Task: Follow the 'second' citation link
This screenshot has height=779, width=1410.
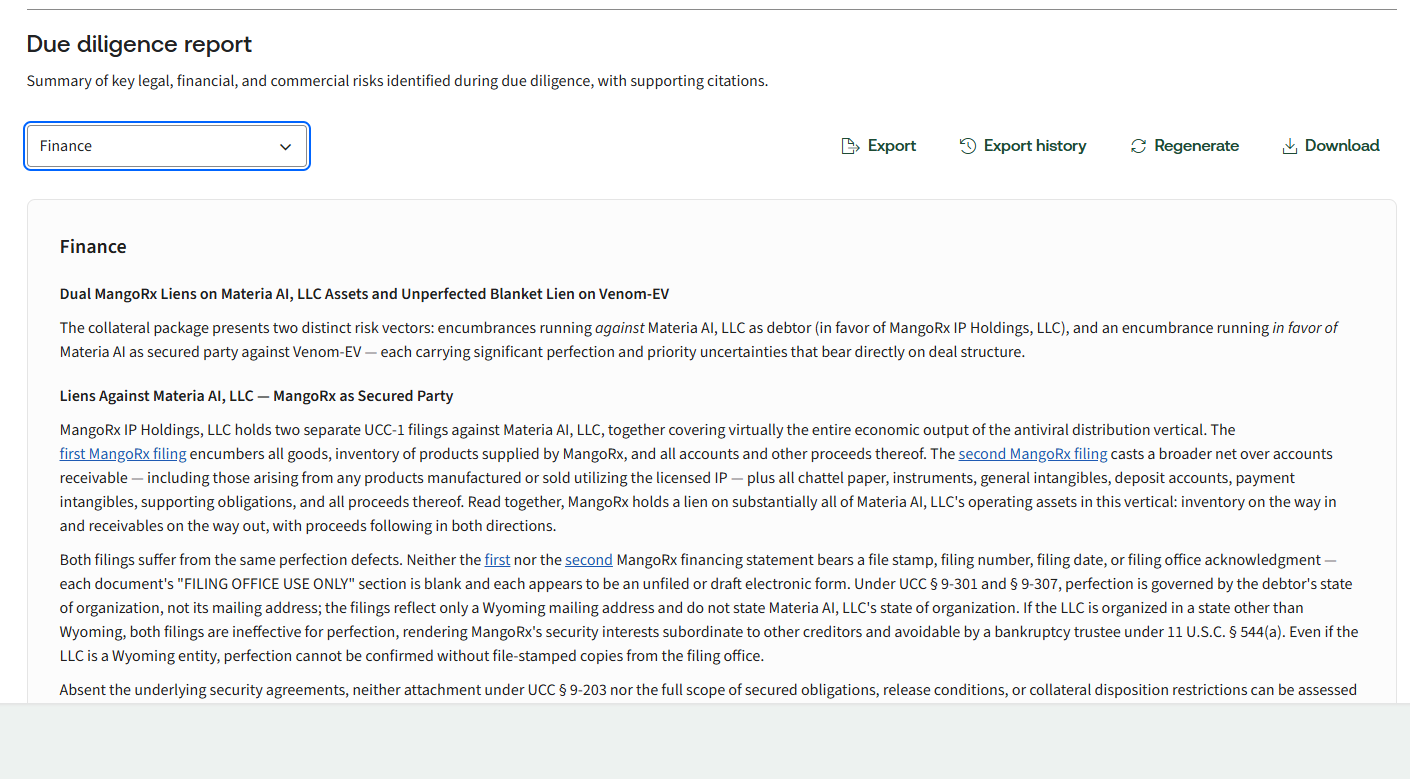Action: coord(588,560)
